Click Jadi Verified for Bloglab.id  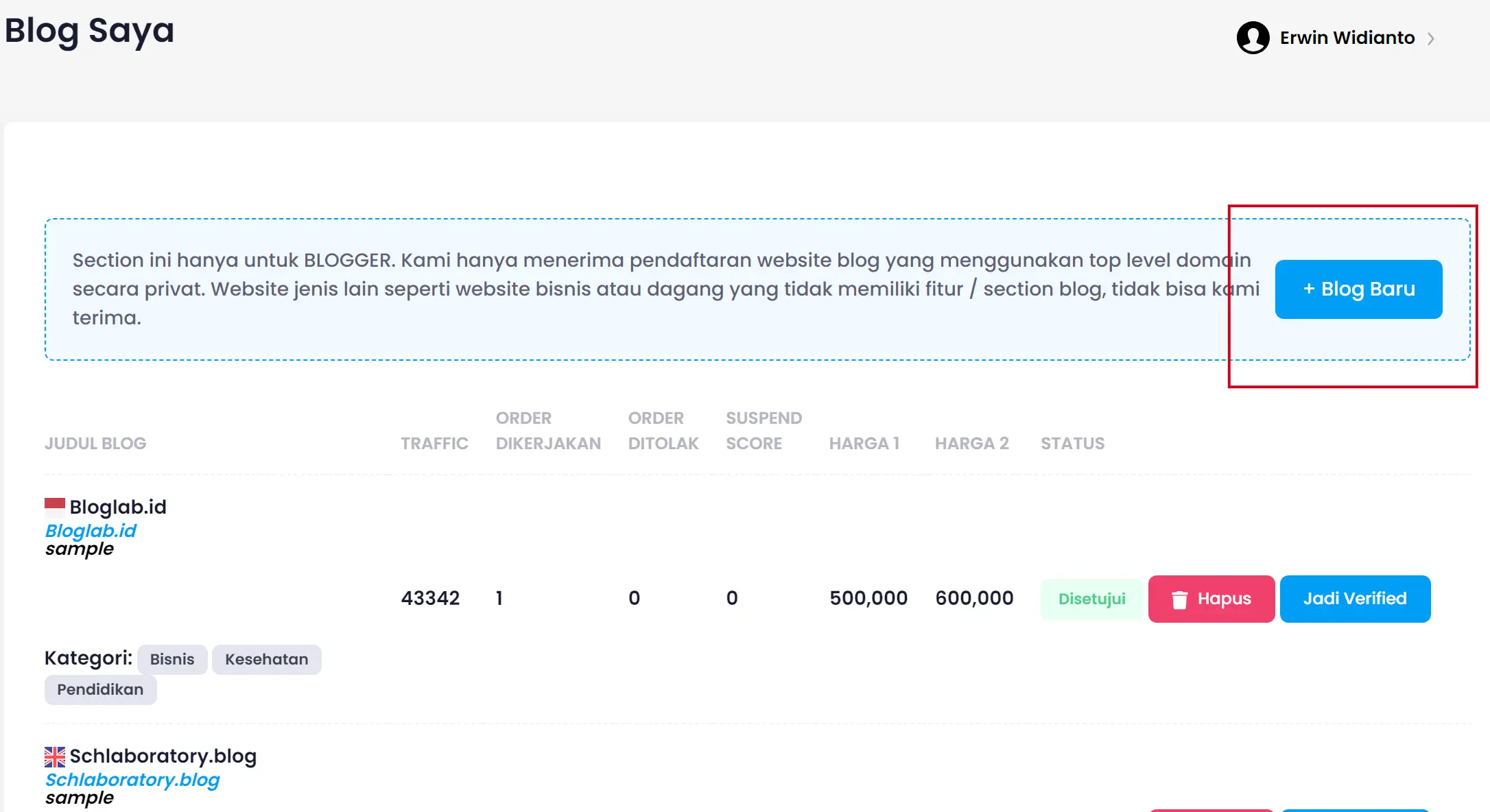[x=1355, y=599]
